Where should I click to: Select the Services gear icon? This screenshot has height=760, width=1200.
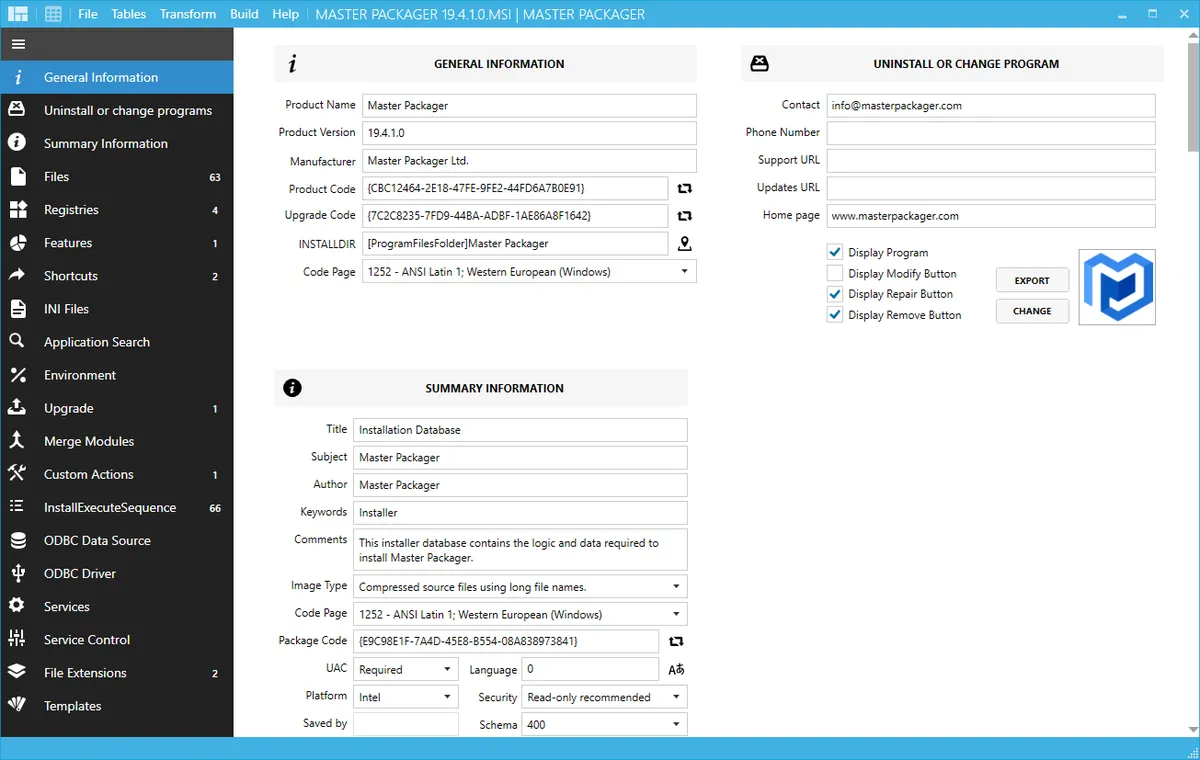17,606
